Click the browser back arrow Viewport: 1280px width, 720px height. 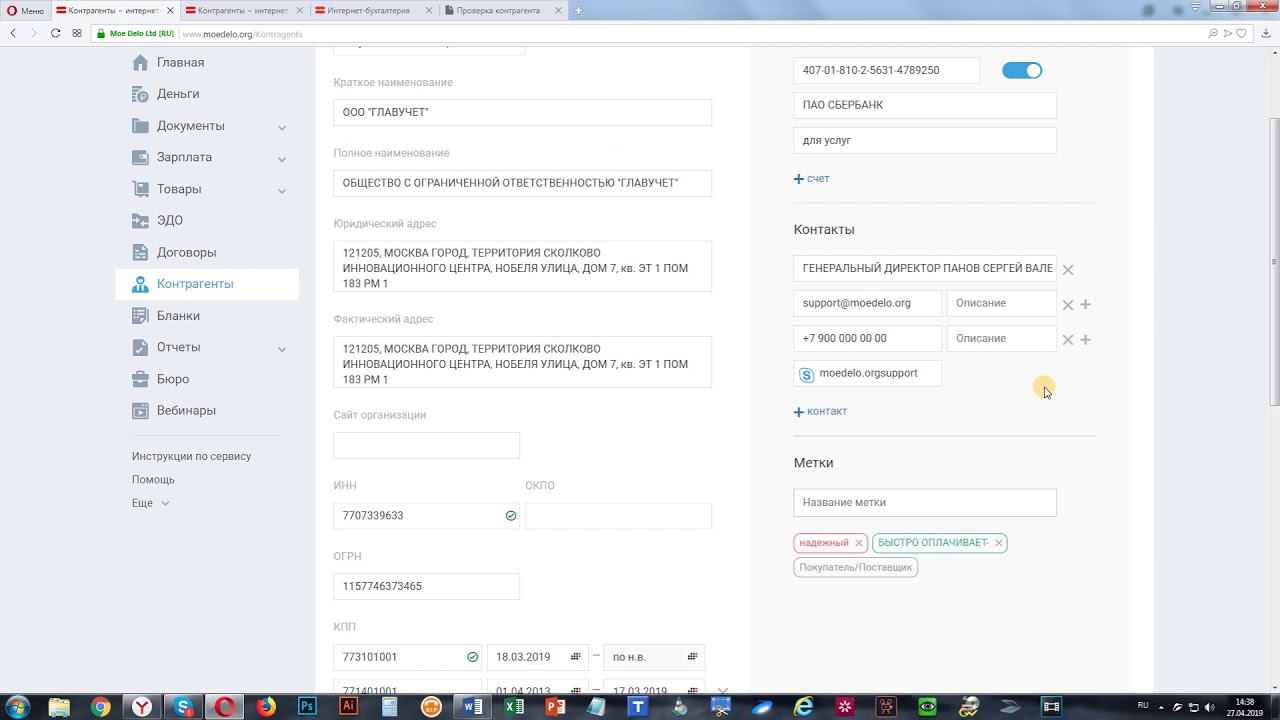pyautogui.click(x=13, y=33)
